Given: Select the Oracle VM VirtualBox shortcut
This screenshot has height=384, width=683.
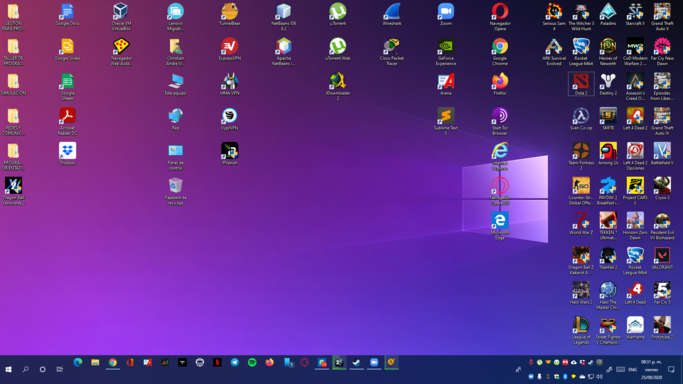Looking at the screenshot, I should (121, 17).
